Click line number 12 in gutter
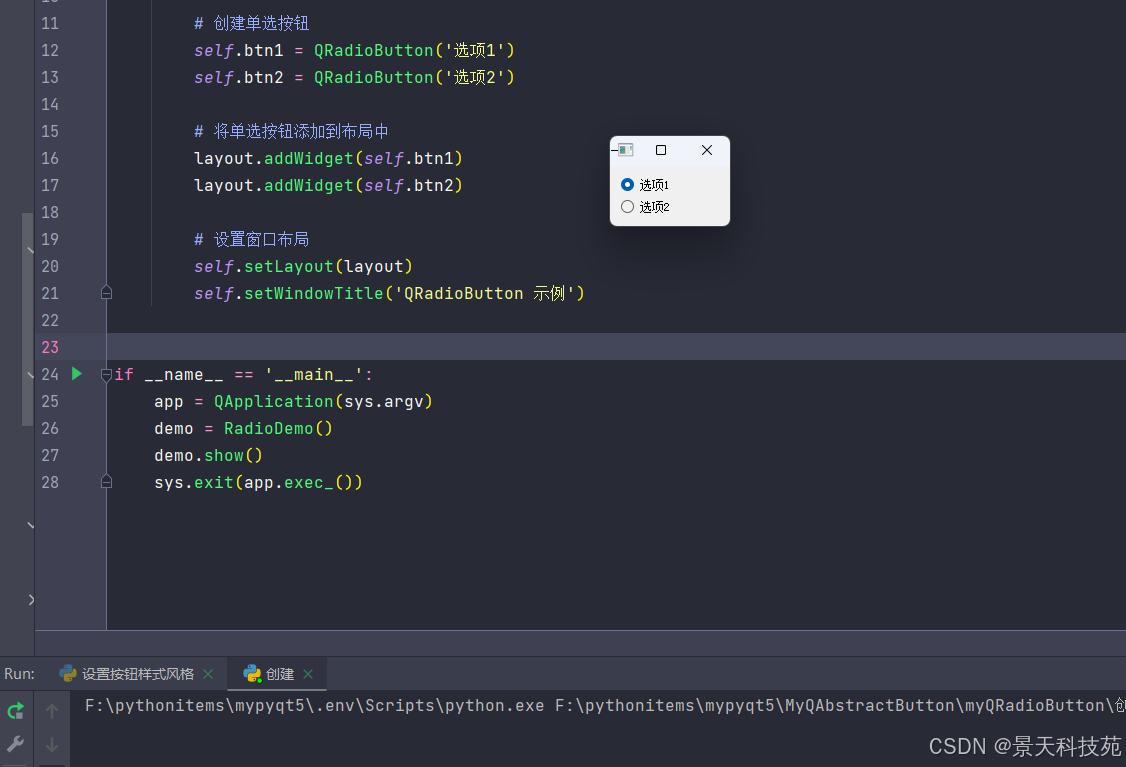The height and width of the screenshot is (767, 1126). coord(50,50)
